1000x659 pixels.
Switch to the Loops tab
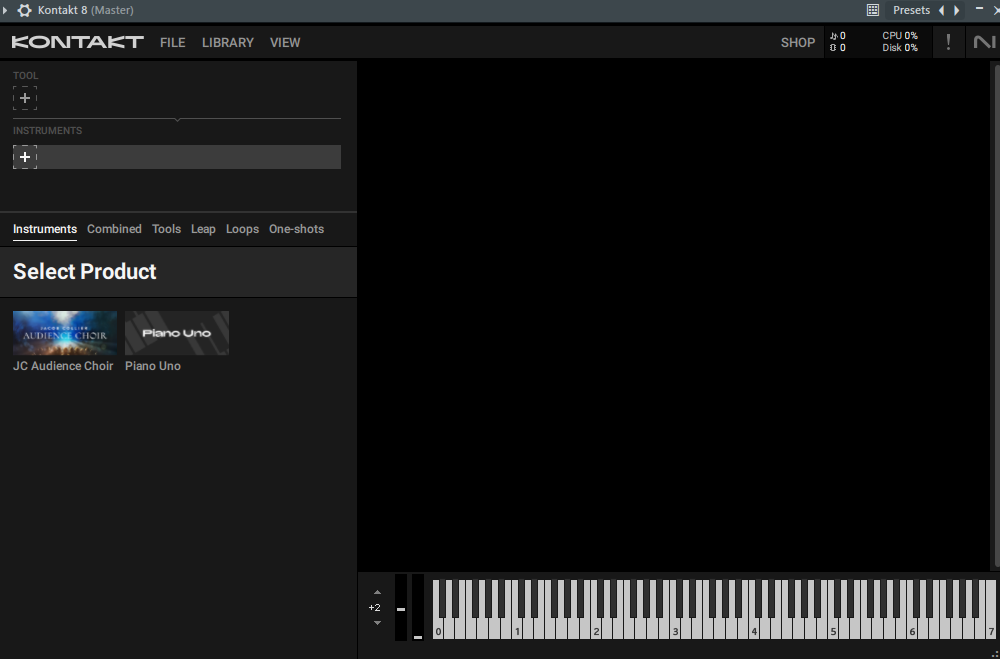242,229
